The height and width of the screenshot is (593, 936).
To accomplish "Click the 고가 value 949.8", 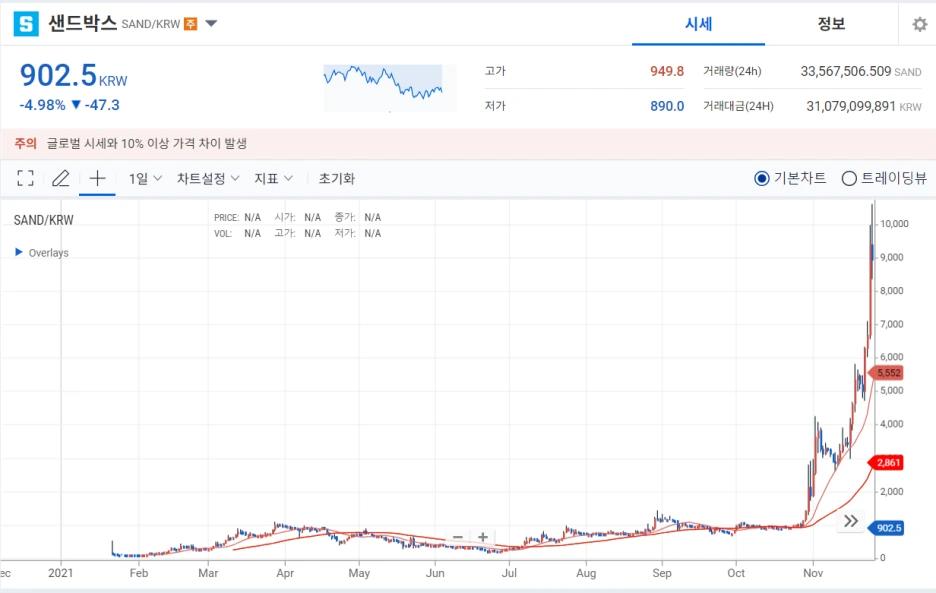I will (667, 71).
